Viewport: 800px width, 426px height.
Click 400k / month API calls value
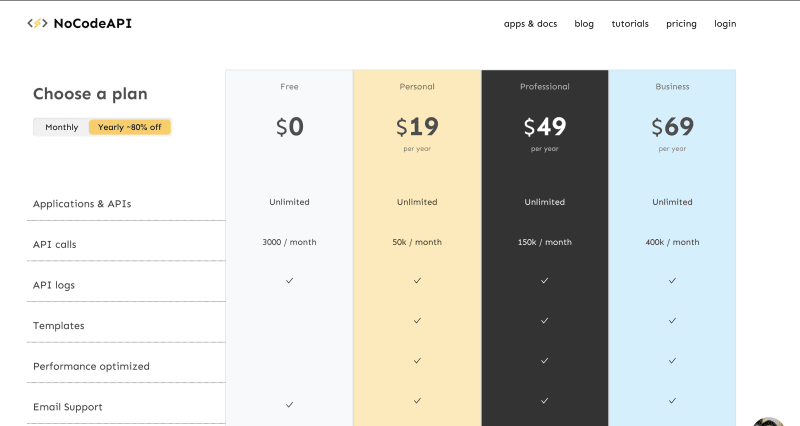tap(672, 242)
